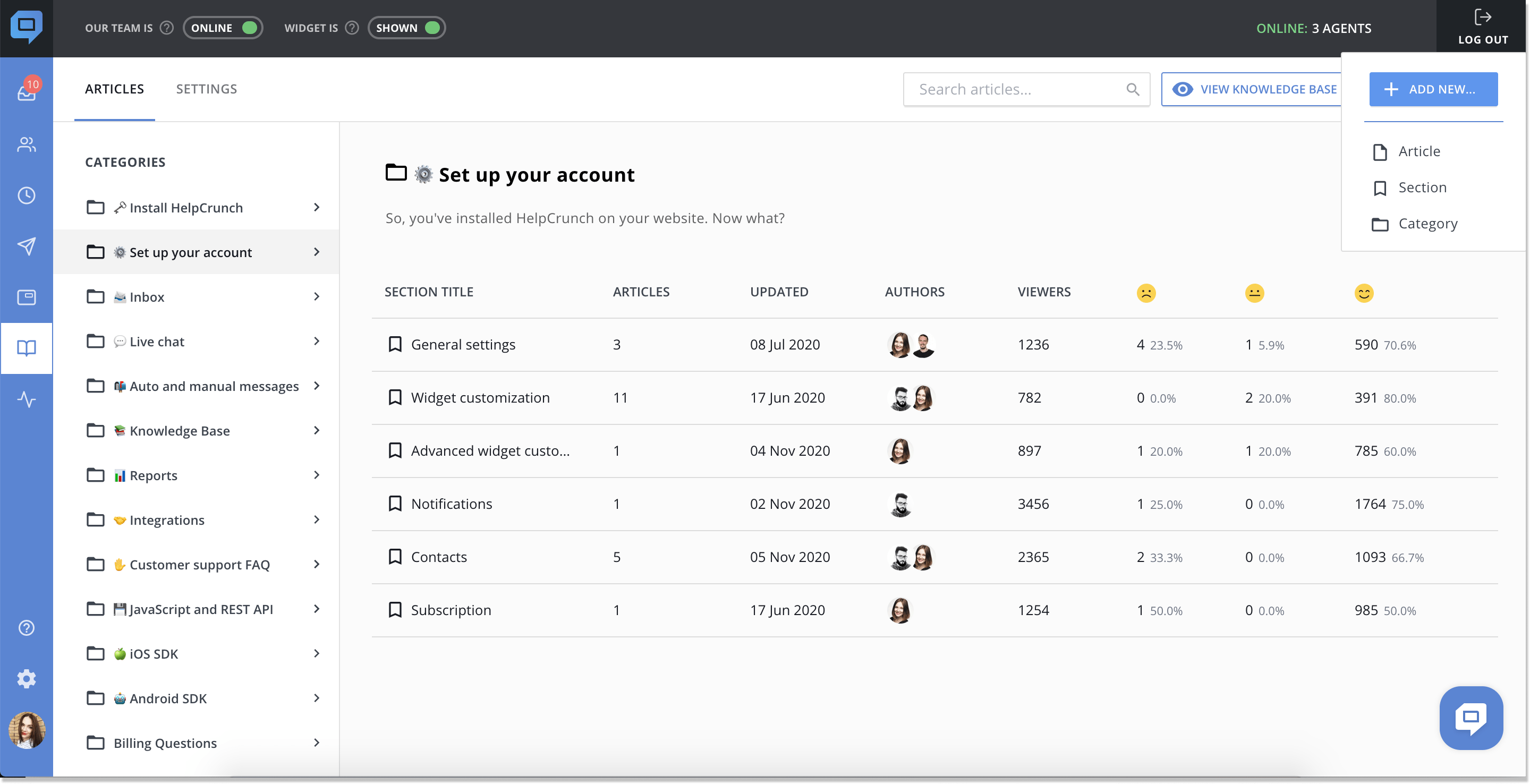This screenshot has width=1530, height=784.
Task: Click Online: 3 Agents status text
Action: (1314, 28)
